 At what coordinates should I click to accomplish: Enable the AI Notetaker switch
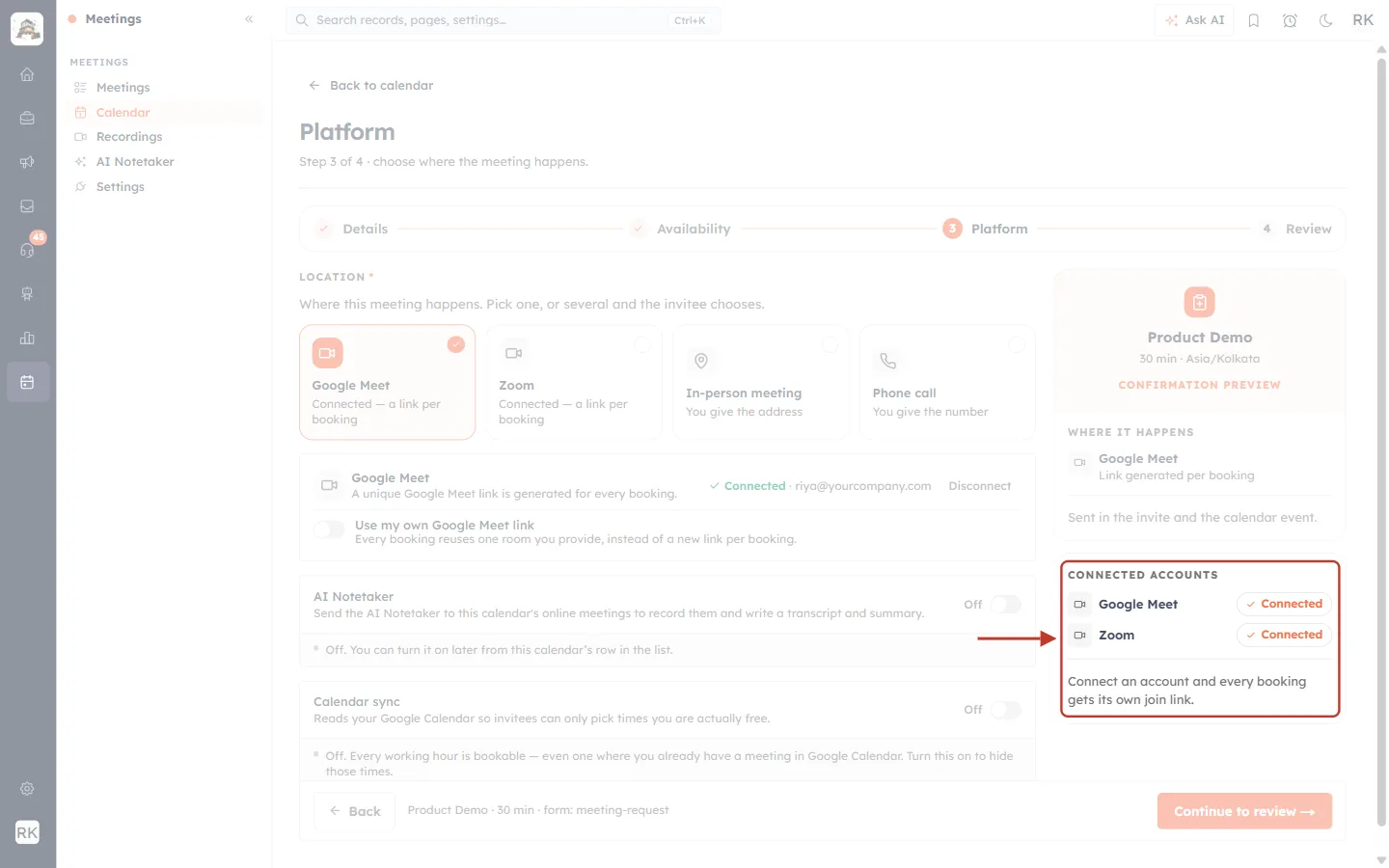point(1005,605)
